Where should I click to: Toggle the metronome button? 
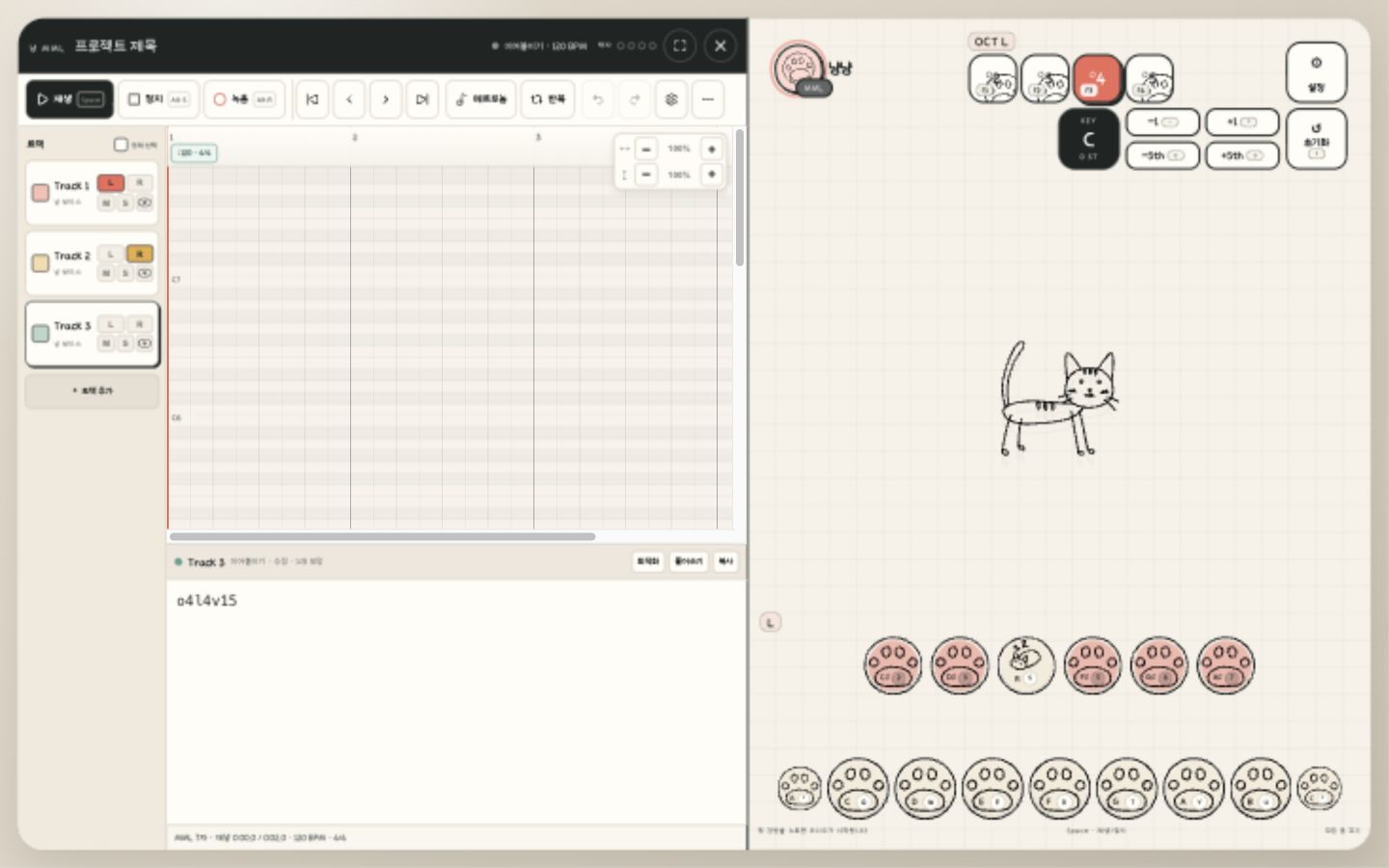click(480, 99)
